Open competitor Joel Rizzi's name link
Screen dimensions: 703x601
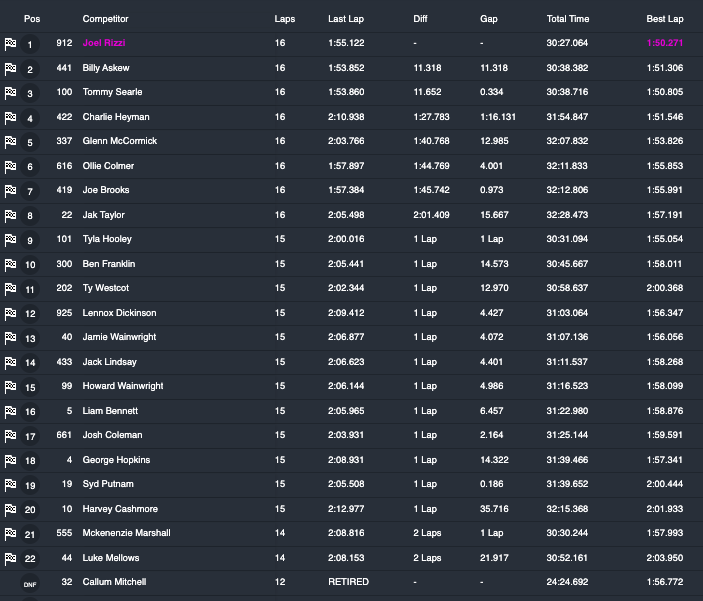coord(104,43)
